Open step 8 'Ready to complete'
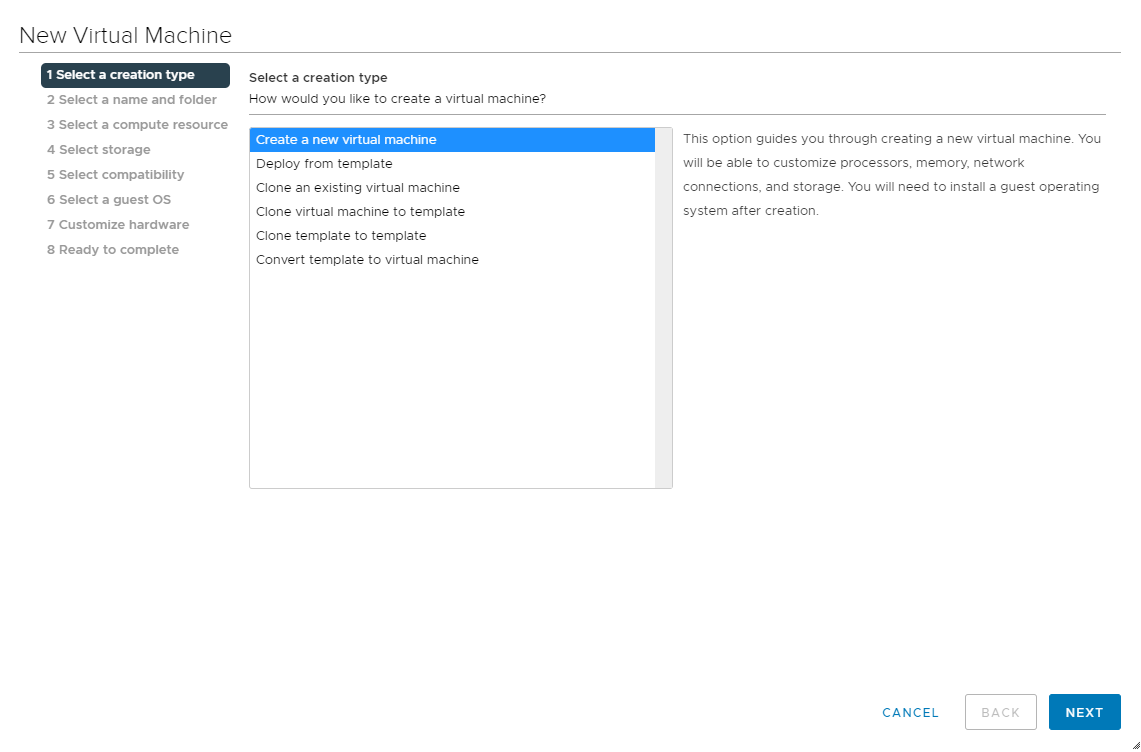1141x752 pixels. [113, 250]
